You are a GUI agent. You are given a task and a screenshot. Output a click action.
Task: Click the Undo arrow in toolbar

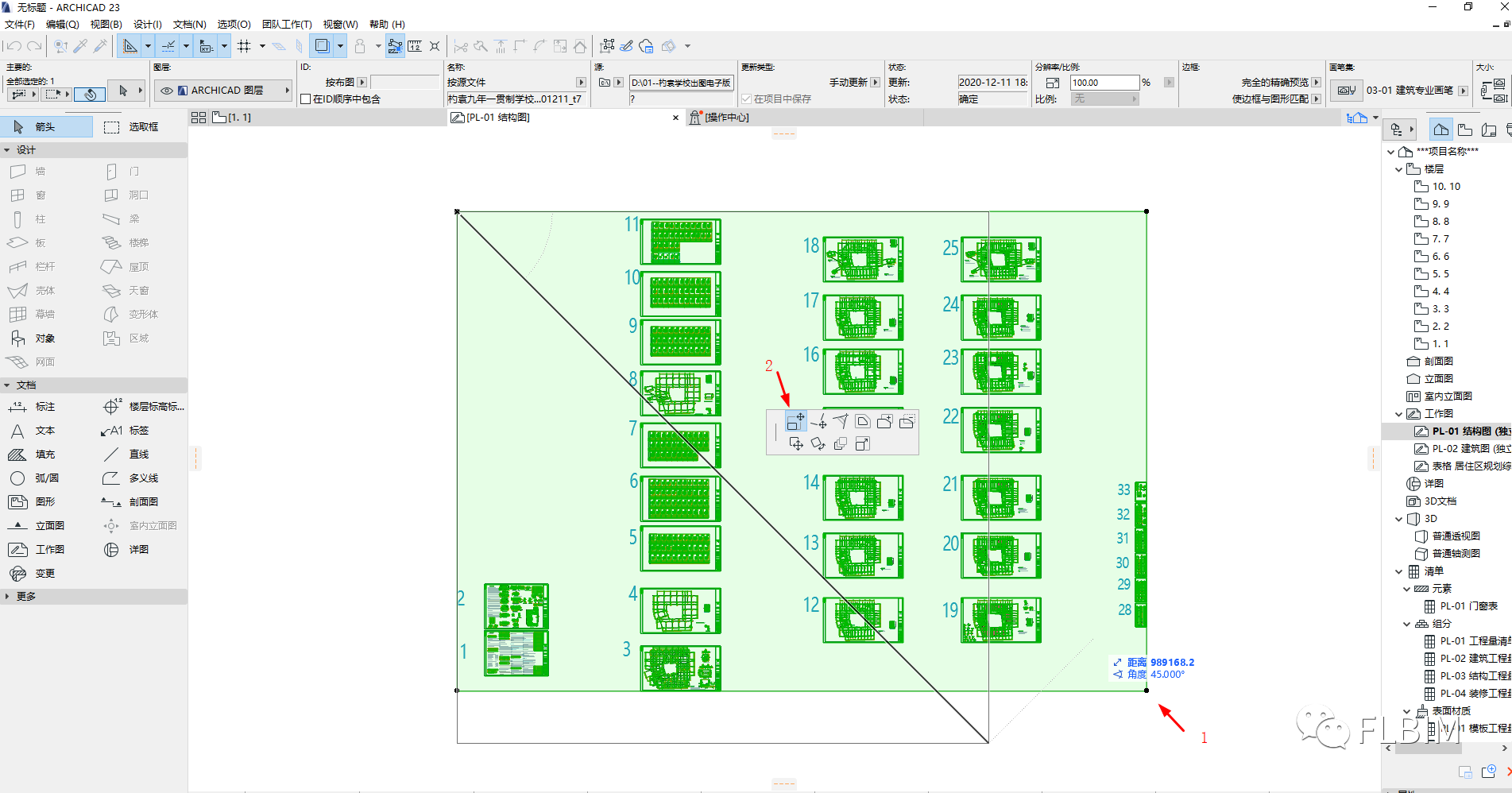pyautogui.click(x=14, y=46)
